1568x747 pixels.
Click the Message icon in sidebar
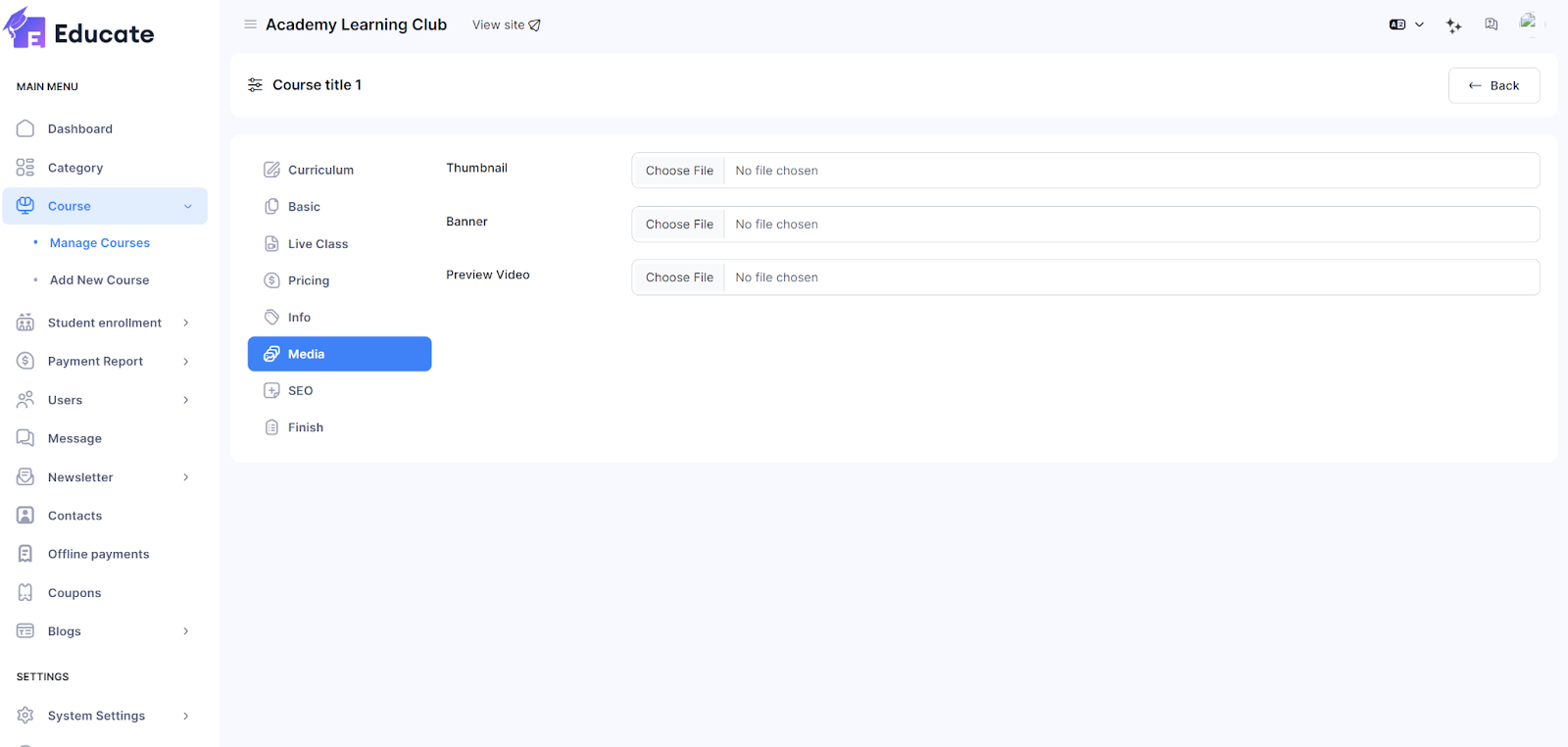point(25,438)
